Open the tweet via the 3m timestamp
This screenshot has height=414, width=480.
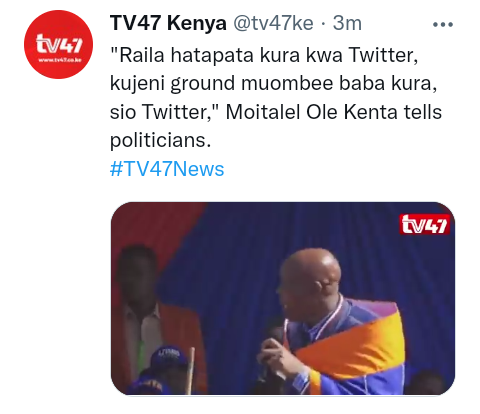tap(347, 23)
